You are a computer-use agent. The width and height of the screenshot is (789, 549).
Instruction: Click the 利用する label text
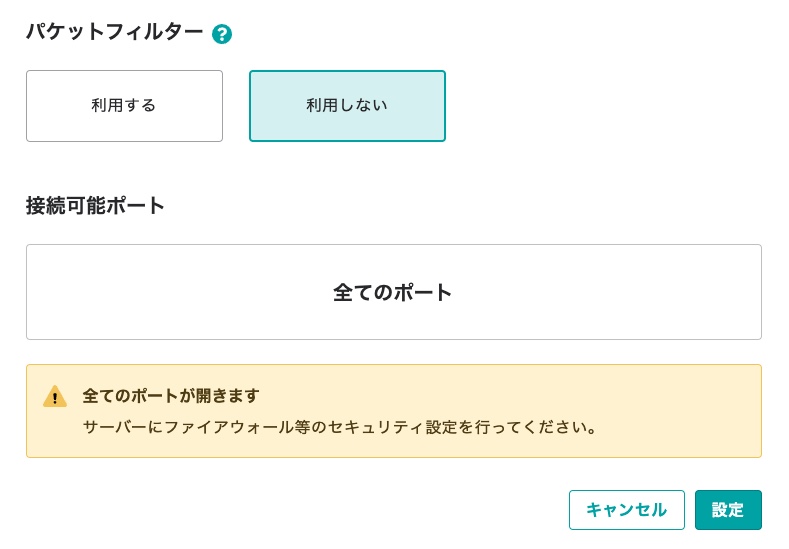124,105
